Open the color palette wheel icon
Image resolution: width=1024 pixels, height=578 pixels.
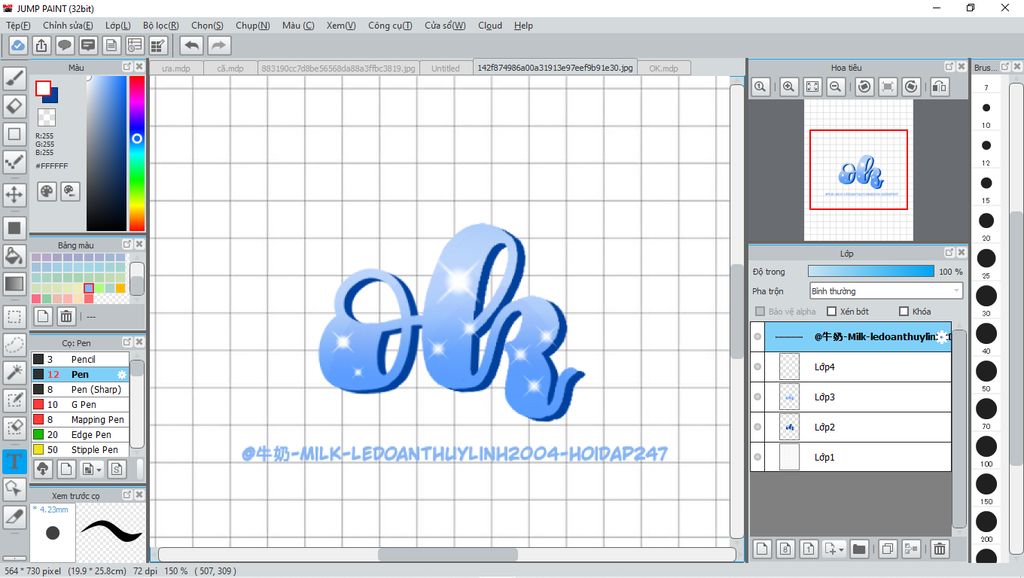click(x=46, y=191)
